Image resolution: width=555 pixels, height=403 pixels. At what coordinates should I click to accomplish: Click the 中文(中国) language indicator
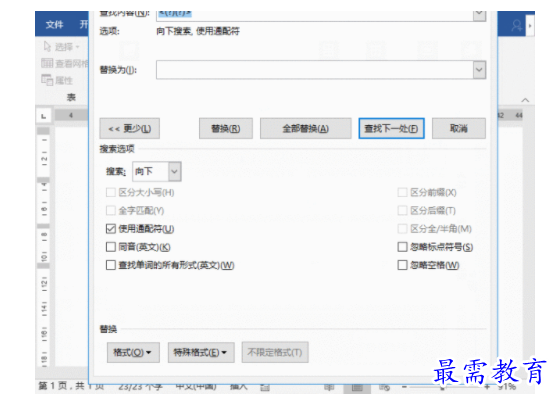pyautogui.click(x=196, y=386)
